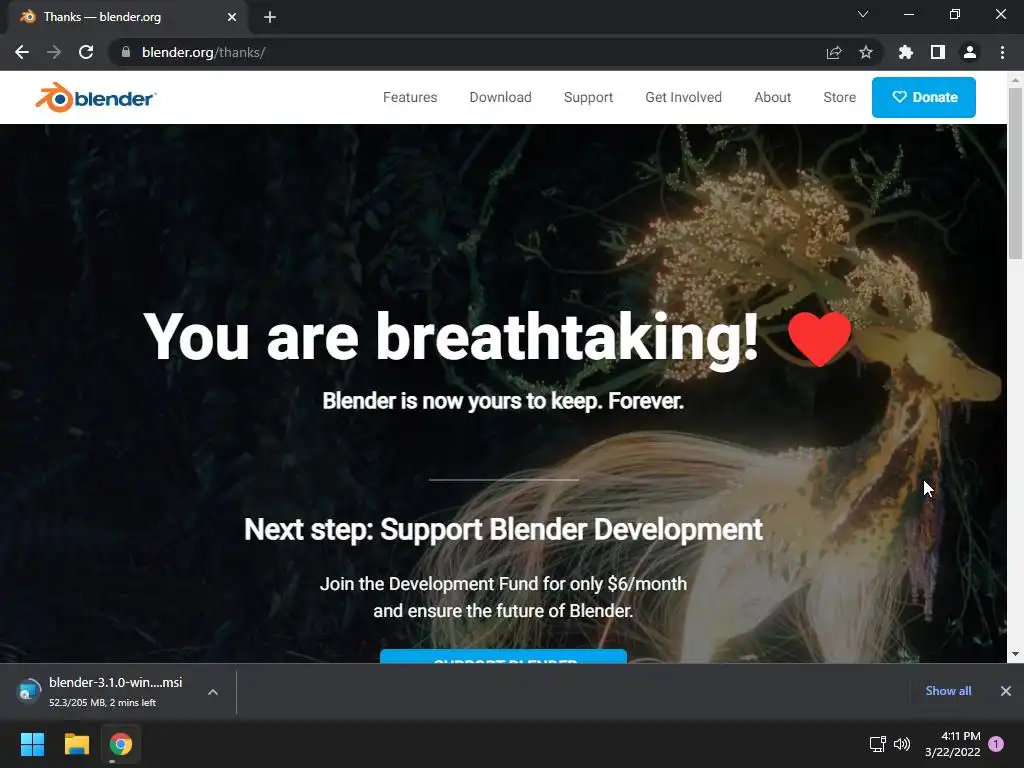Screen dimensions: 1024x768
Task: Click the 'You are breathtaking!' headline
Action: (451, 338)
